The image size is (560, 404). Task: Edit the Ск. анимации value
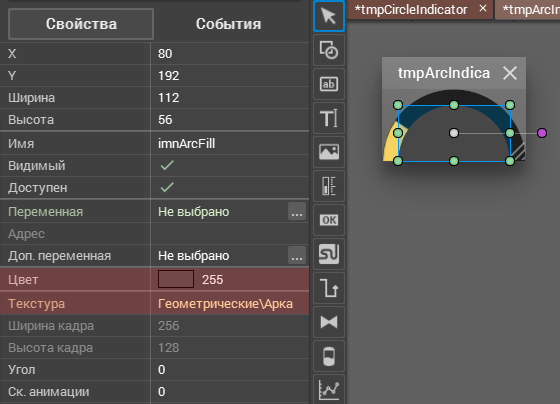point(230,391)
